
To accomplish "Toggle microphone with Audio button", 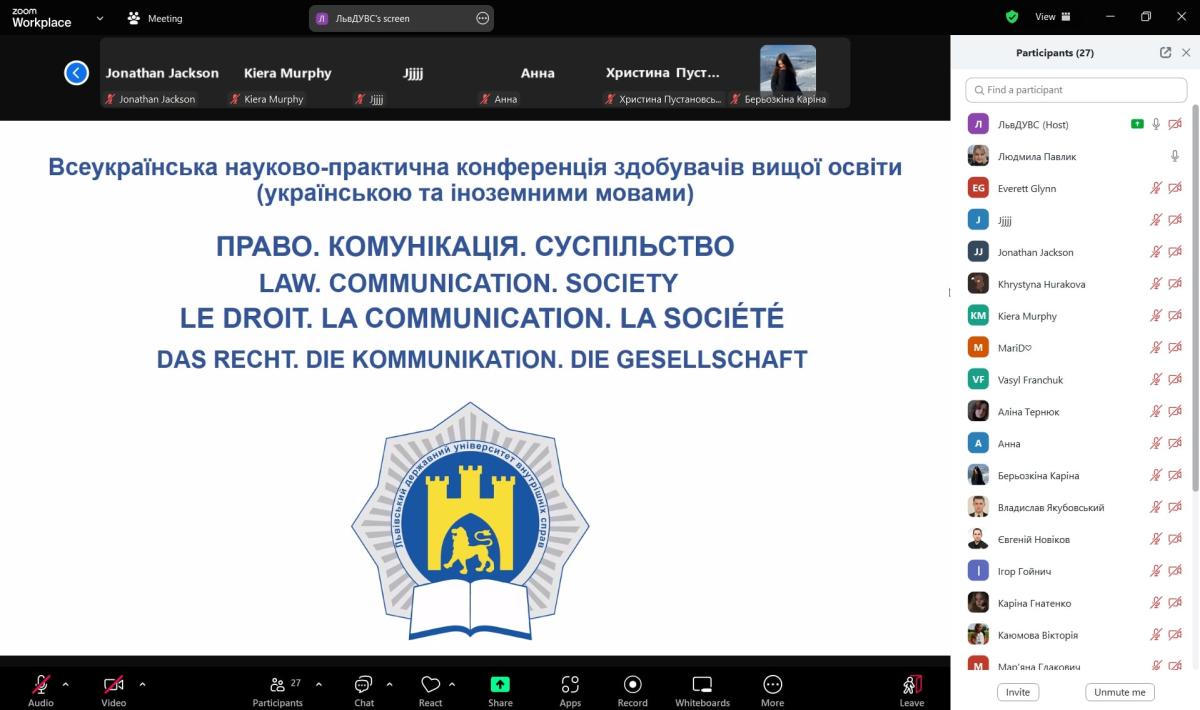I will click(41, 685).
